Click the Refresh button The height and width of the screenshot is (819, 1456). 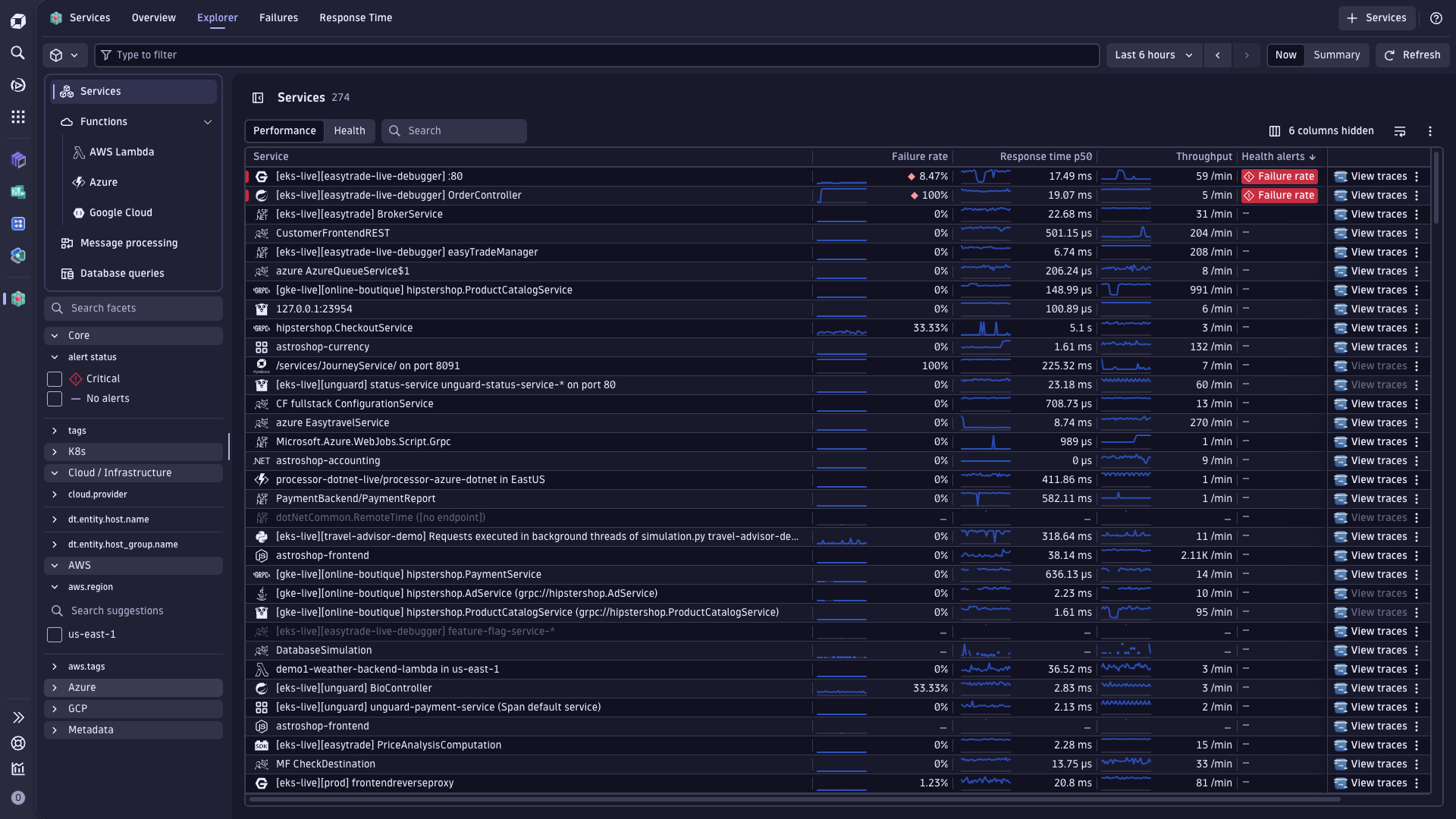(x=1412, y=55)
